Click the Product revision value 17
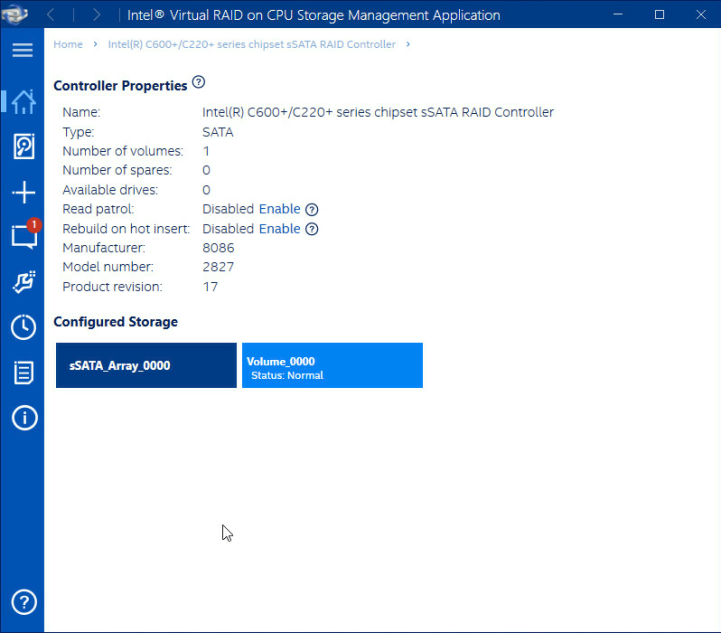Screen dimensions: 721x633 (210, 287)
